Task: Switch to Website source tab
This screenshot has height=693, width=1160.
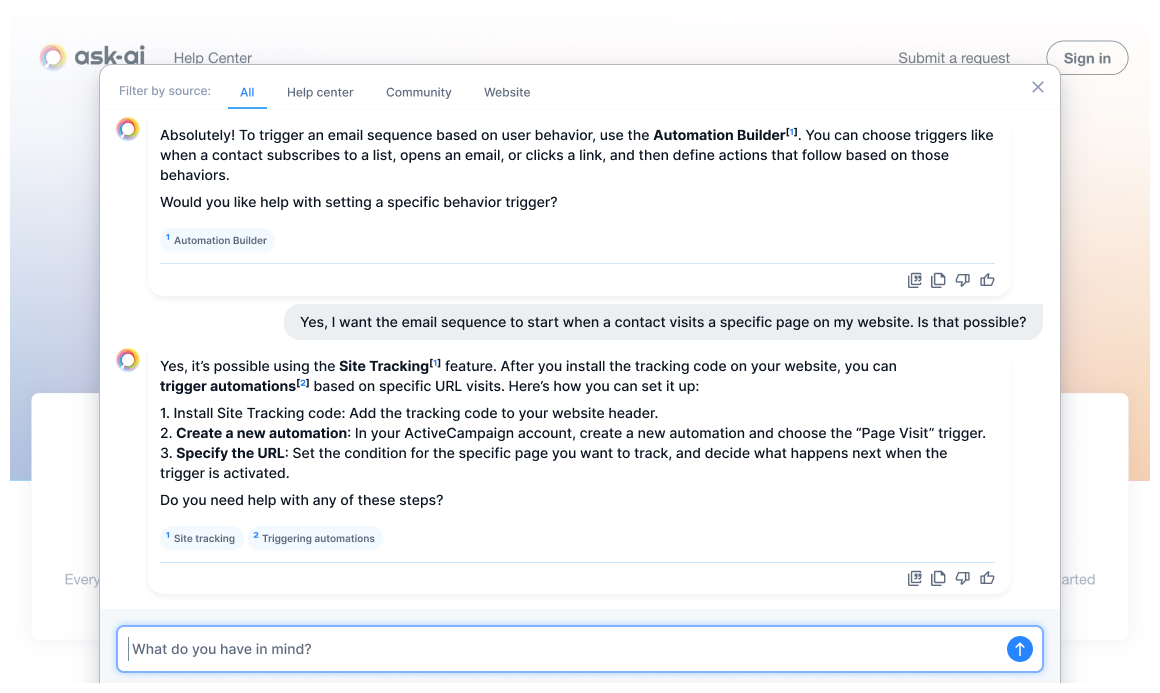Action: click(x=507, y=92)
